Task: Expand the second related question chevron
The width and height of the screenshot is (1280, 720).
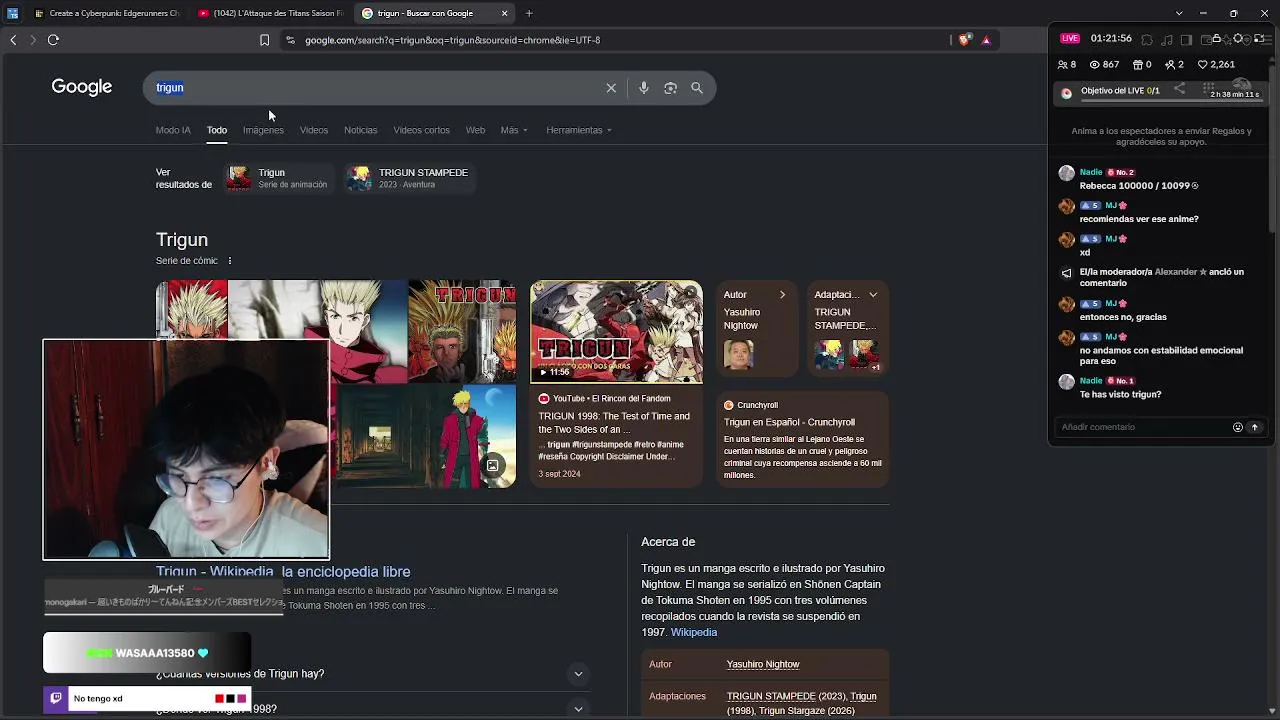Action: pos(578,709)
